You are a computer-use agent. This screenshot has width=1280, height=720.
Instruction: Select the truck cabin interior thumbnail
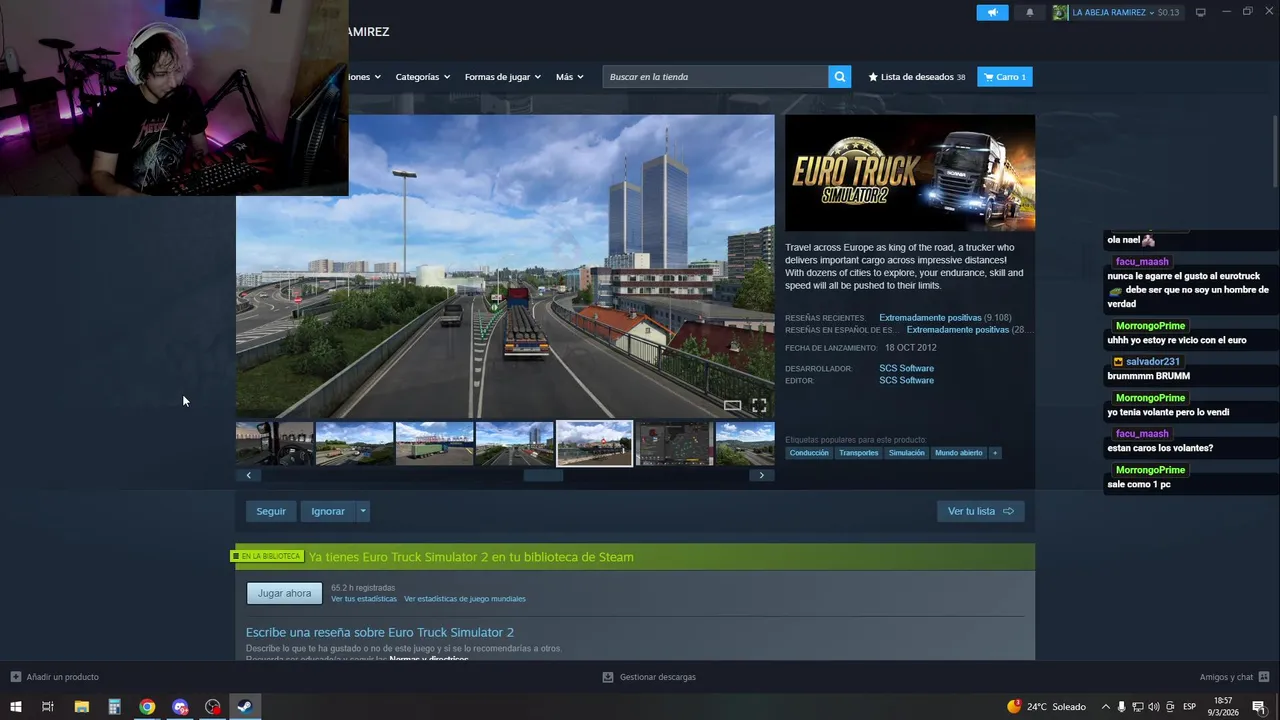pos(274,443)
